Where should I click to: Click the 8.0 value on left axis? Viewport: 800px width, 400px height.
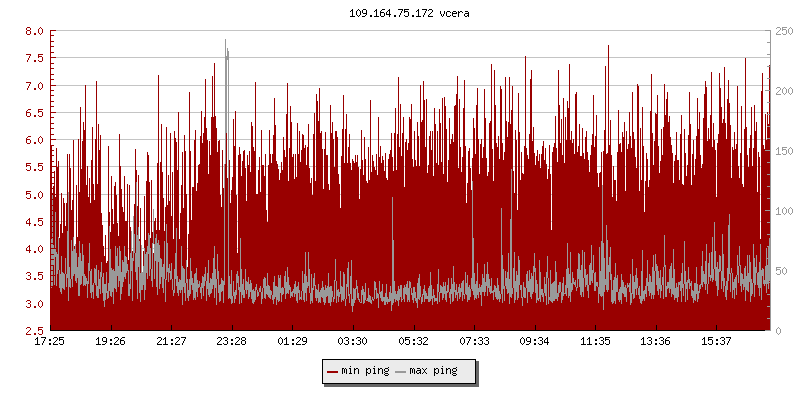33,31
